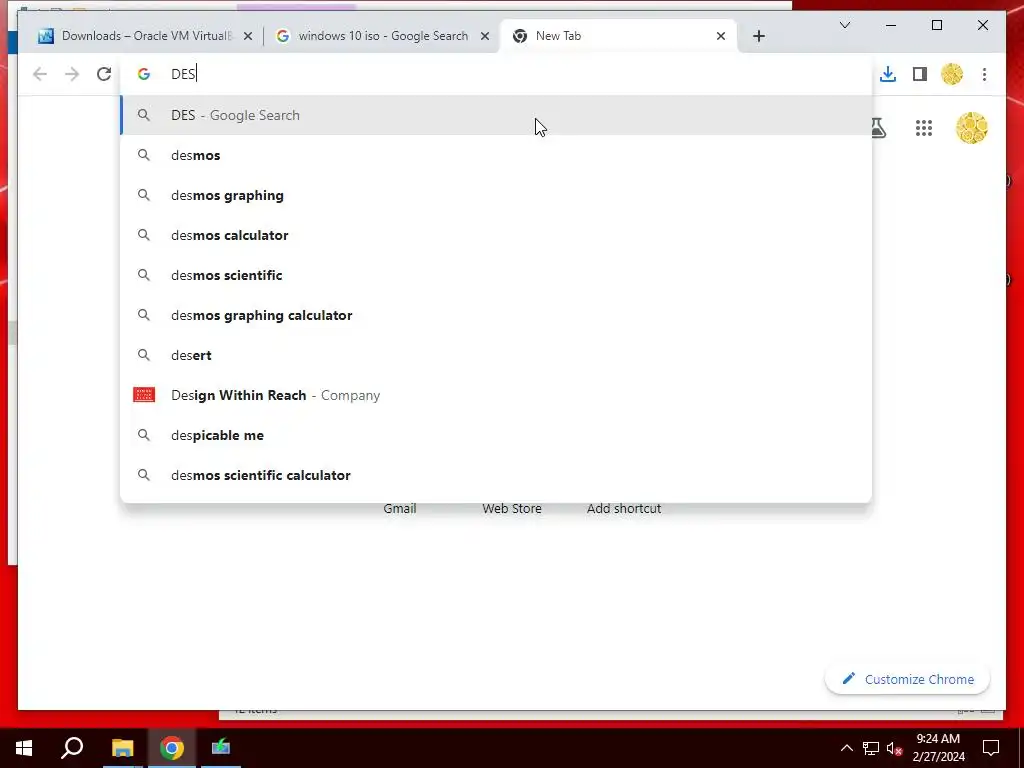The height and width of the screenshot is (768, 1024).
Task: Open the Chrome downloads icon
Action: click(888, 74)
